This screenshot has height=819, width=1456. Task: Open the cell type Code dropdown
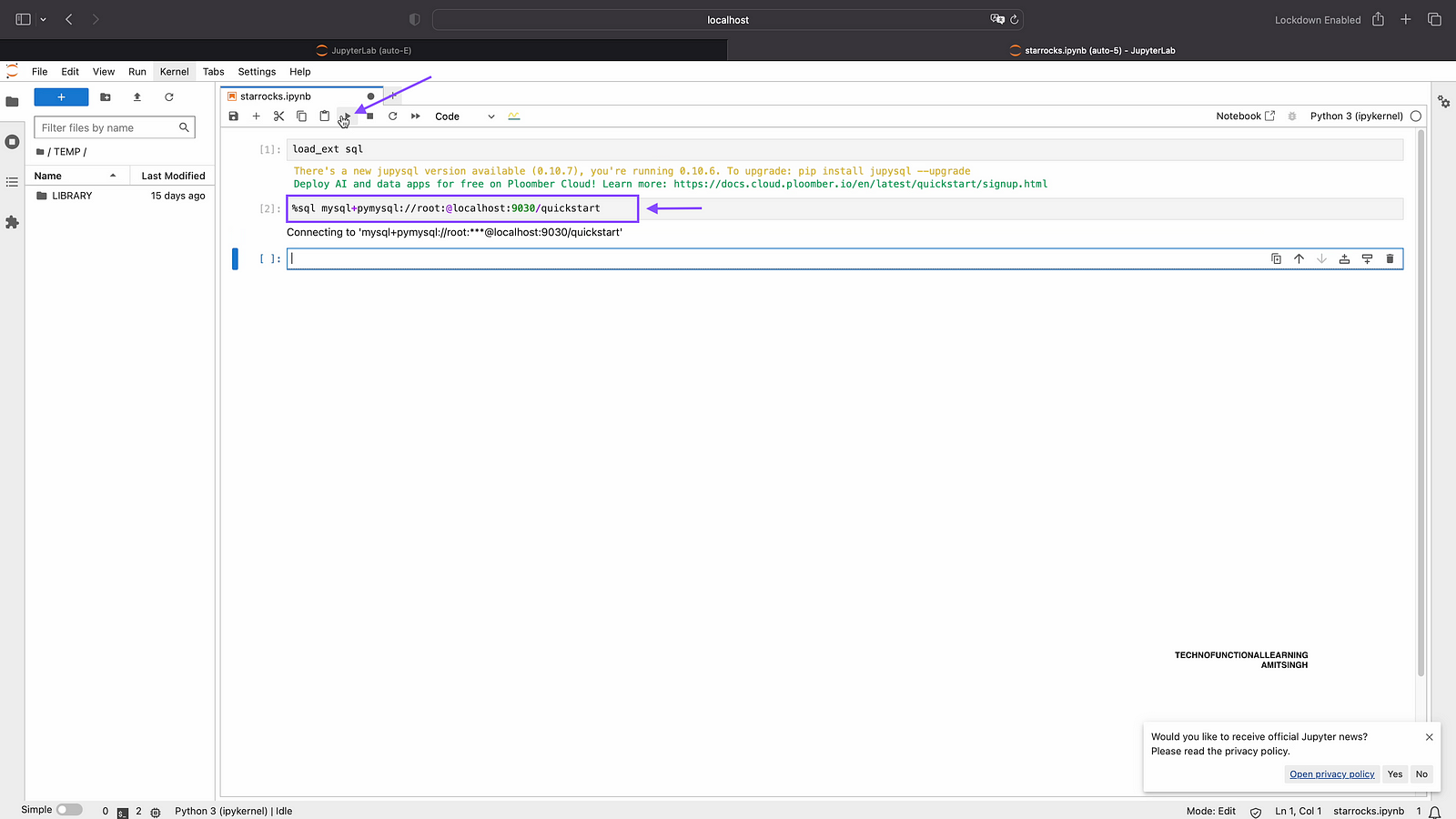click(x=465, y=116)
